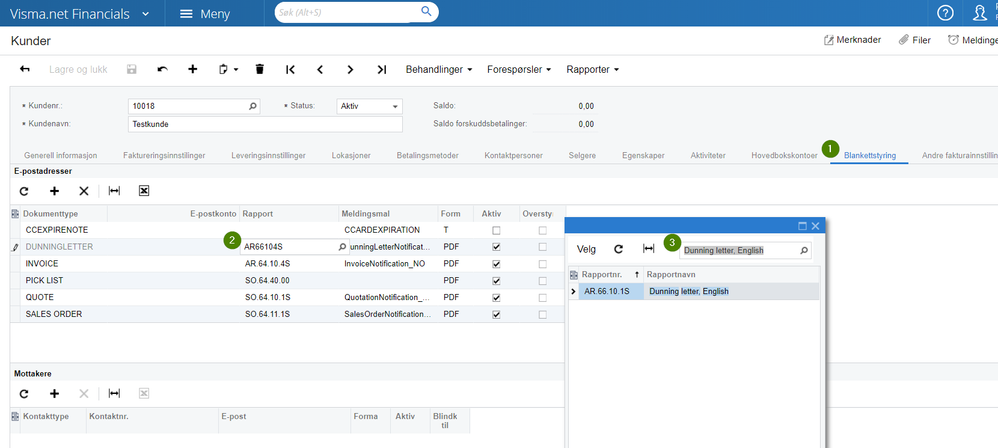Click Velg button in report lookup
998x448 pixels.
pos(586,249)
